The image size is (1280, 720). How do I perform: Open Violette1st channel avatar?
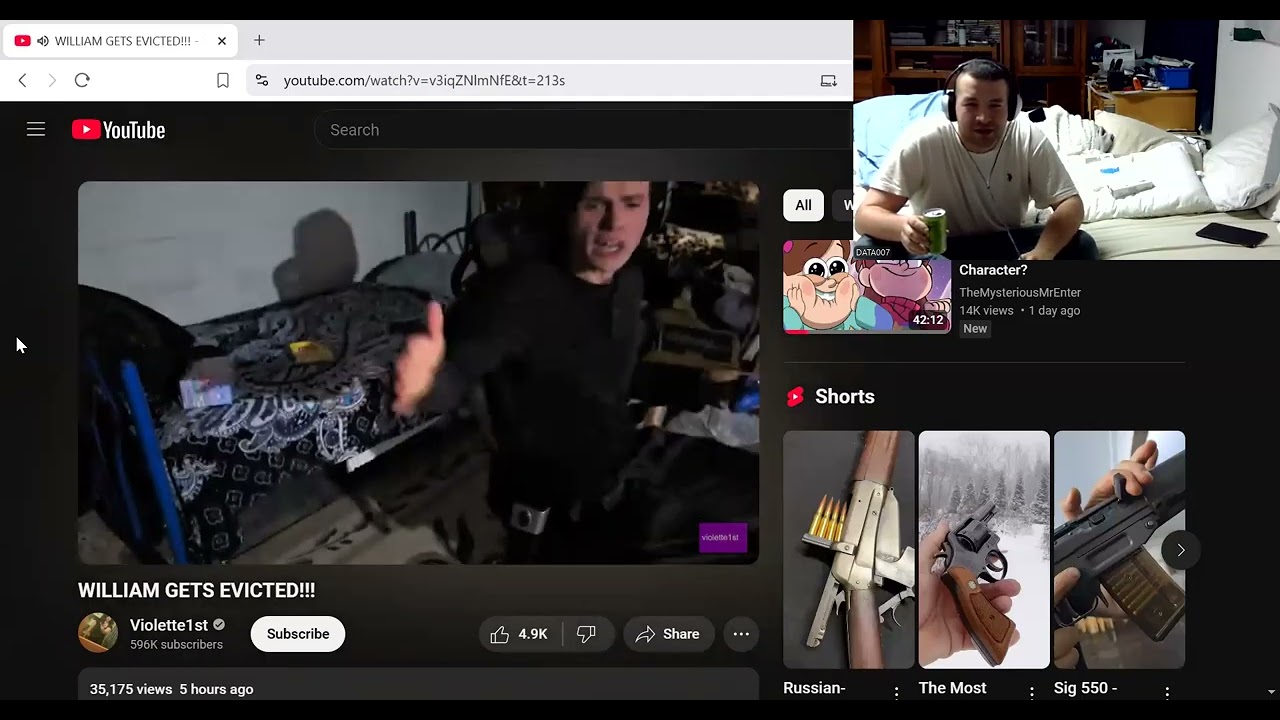coord(98,633)
